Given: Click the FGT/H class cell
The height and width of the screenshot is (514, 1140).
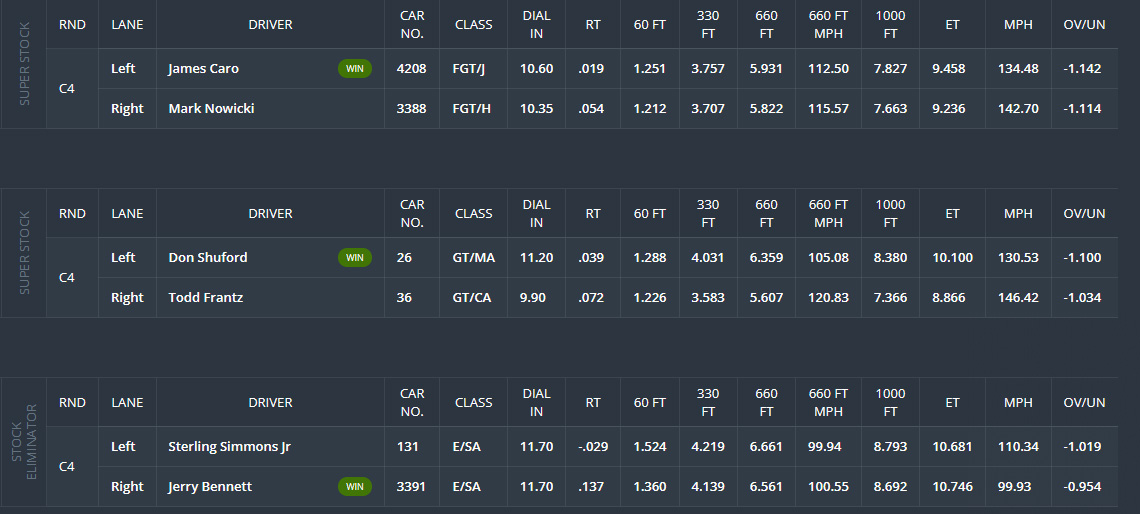Looking at the screenshot, I should coord(471,109).
